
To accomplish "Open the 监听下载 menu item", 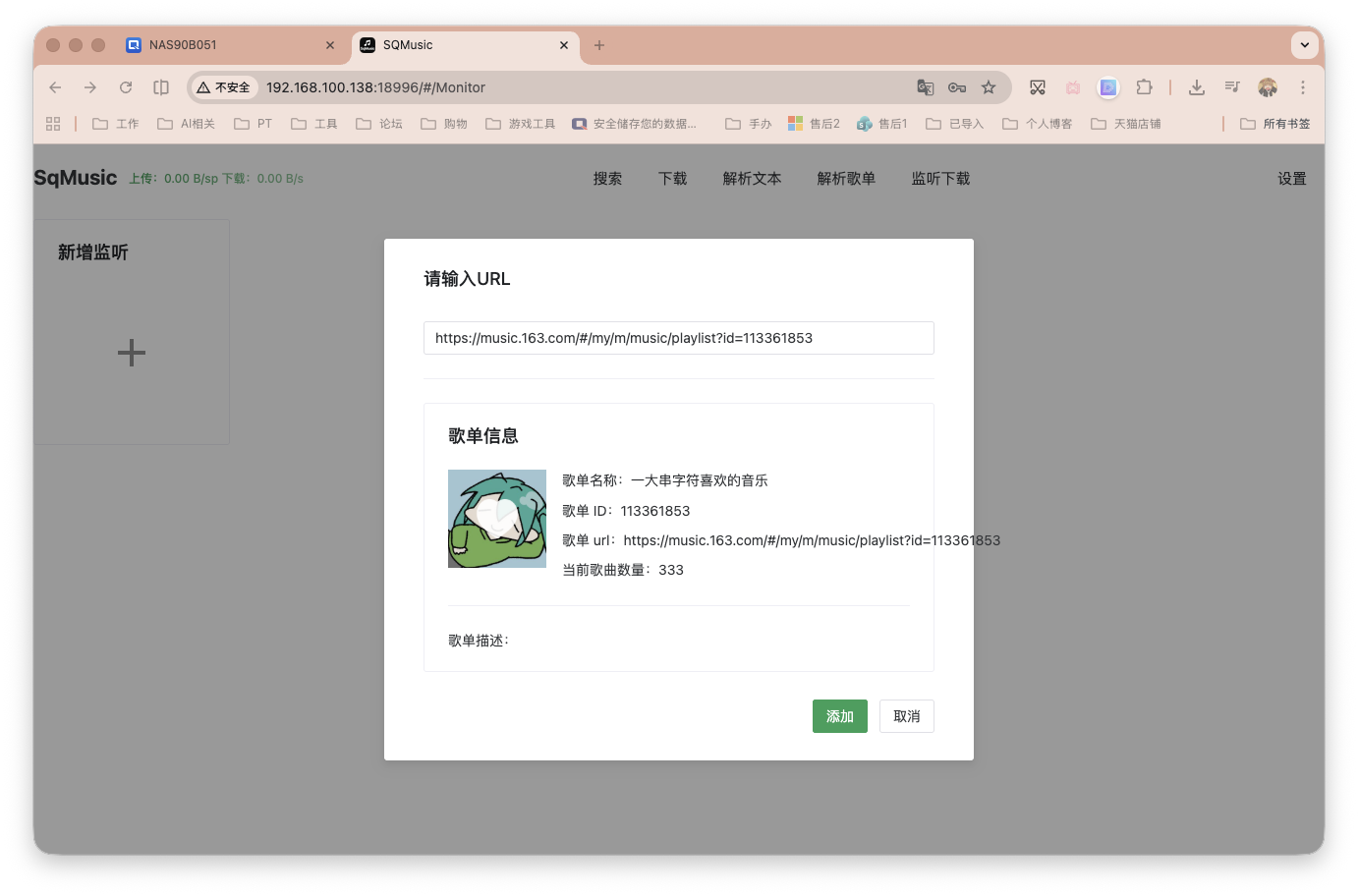I will 939,178.
